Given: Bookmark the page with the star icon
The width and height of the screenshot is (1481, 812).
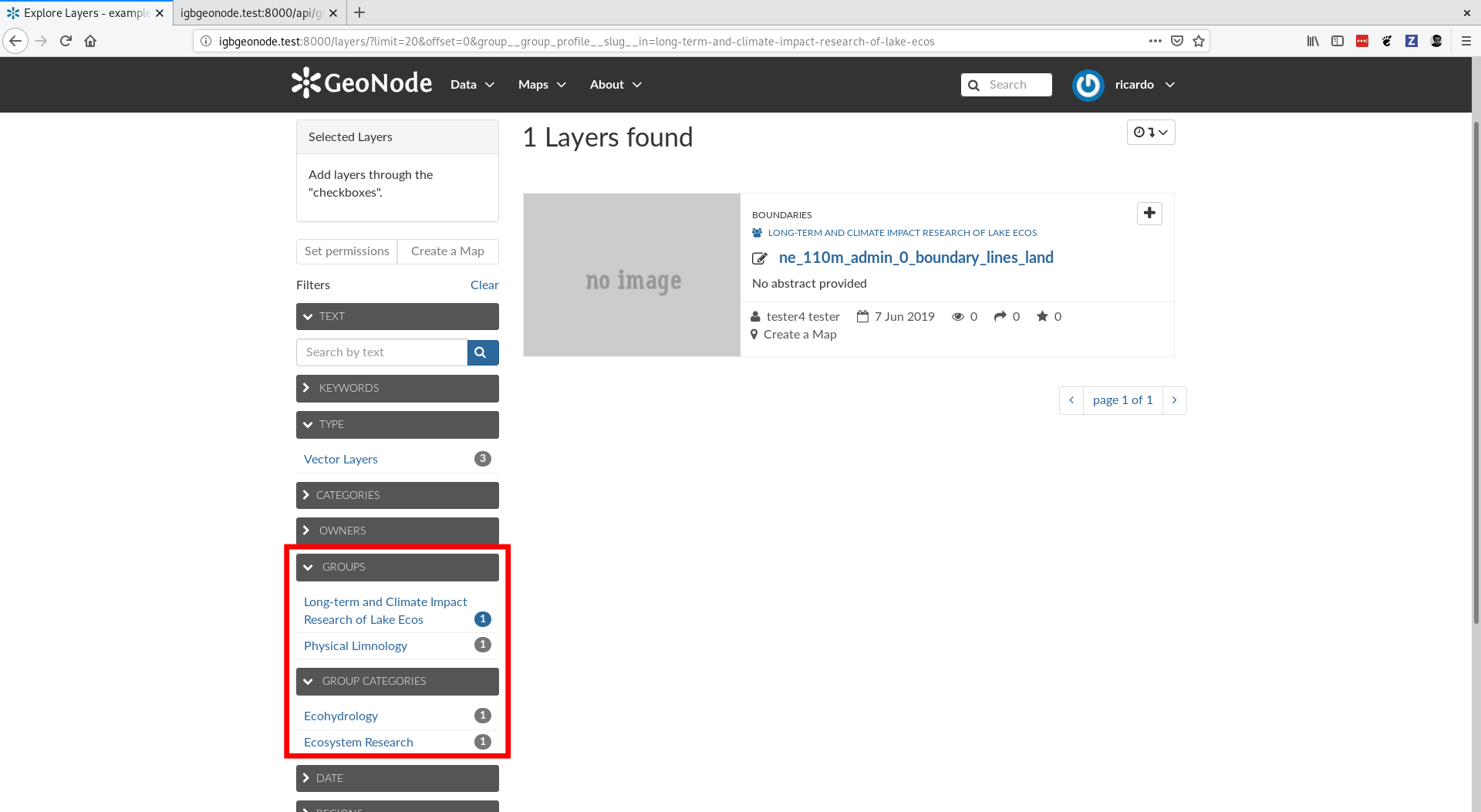Looking at the screenshot, I should point(1199,41).
